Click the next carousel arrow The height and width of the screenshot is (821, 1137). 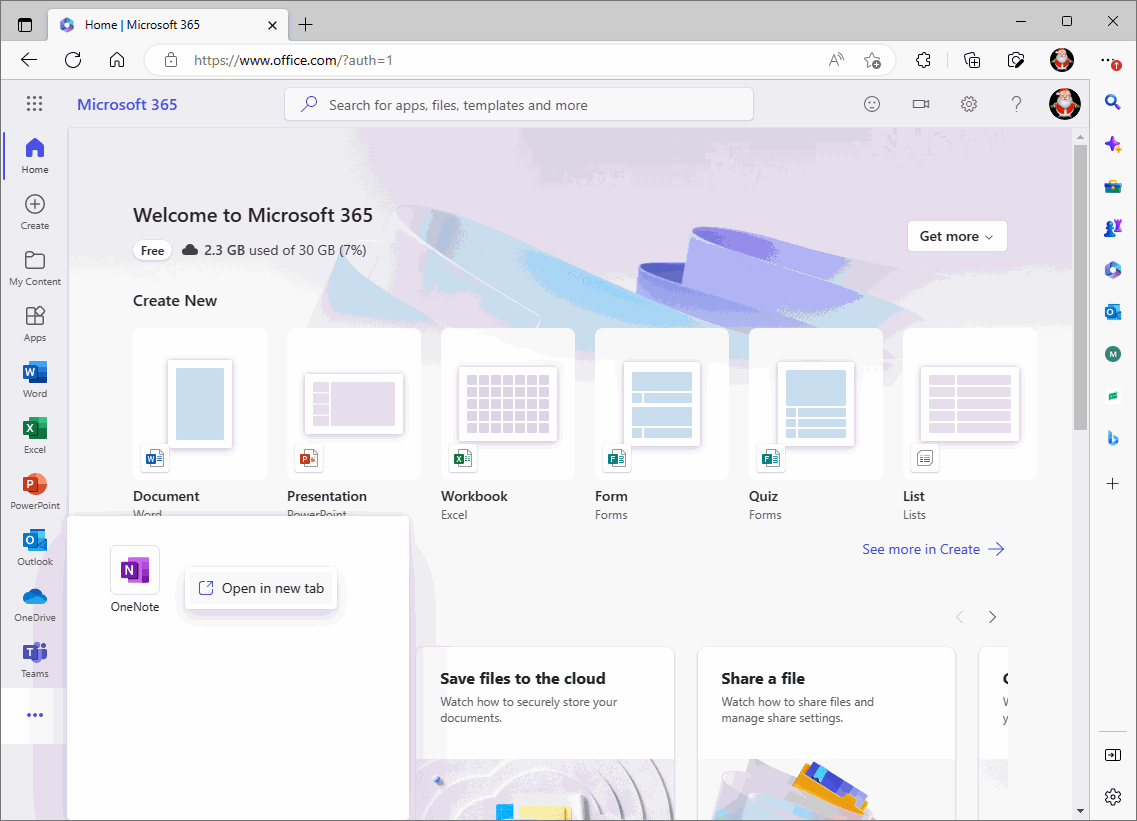tap(992, 617)
